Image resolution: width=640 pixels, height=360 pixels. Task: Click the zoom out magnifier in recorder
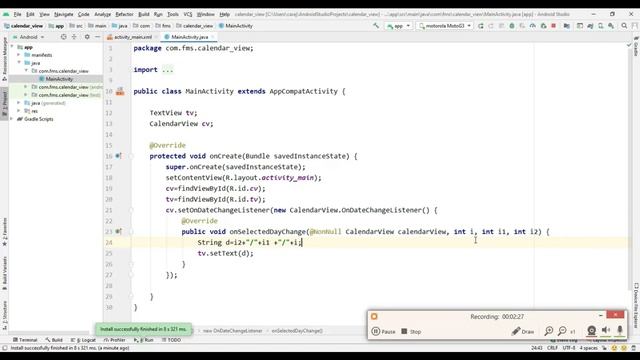pyautogui.click(x=562, y=331)
